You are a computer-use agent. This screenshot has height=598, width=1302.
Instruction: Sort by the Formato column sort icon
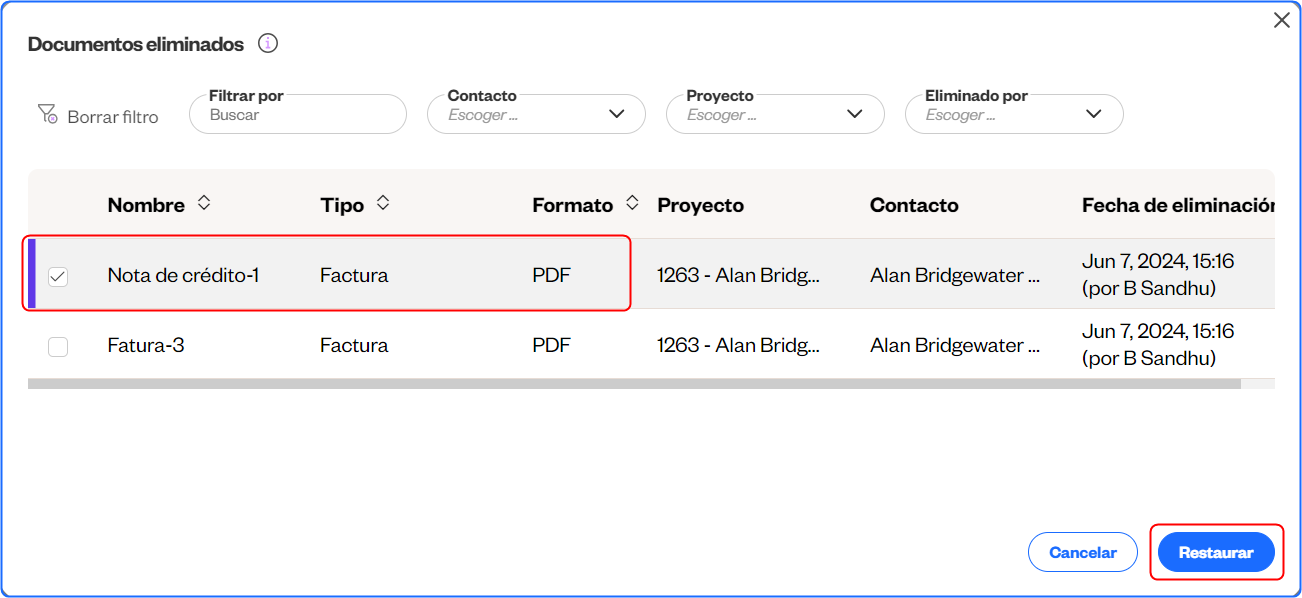point(632,203)
